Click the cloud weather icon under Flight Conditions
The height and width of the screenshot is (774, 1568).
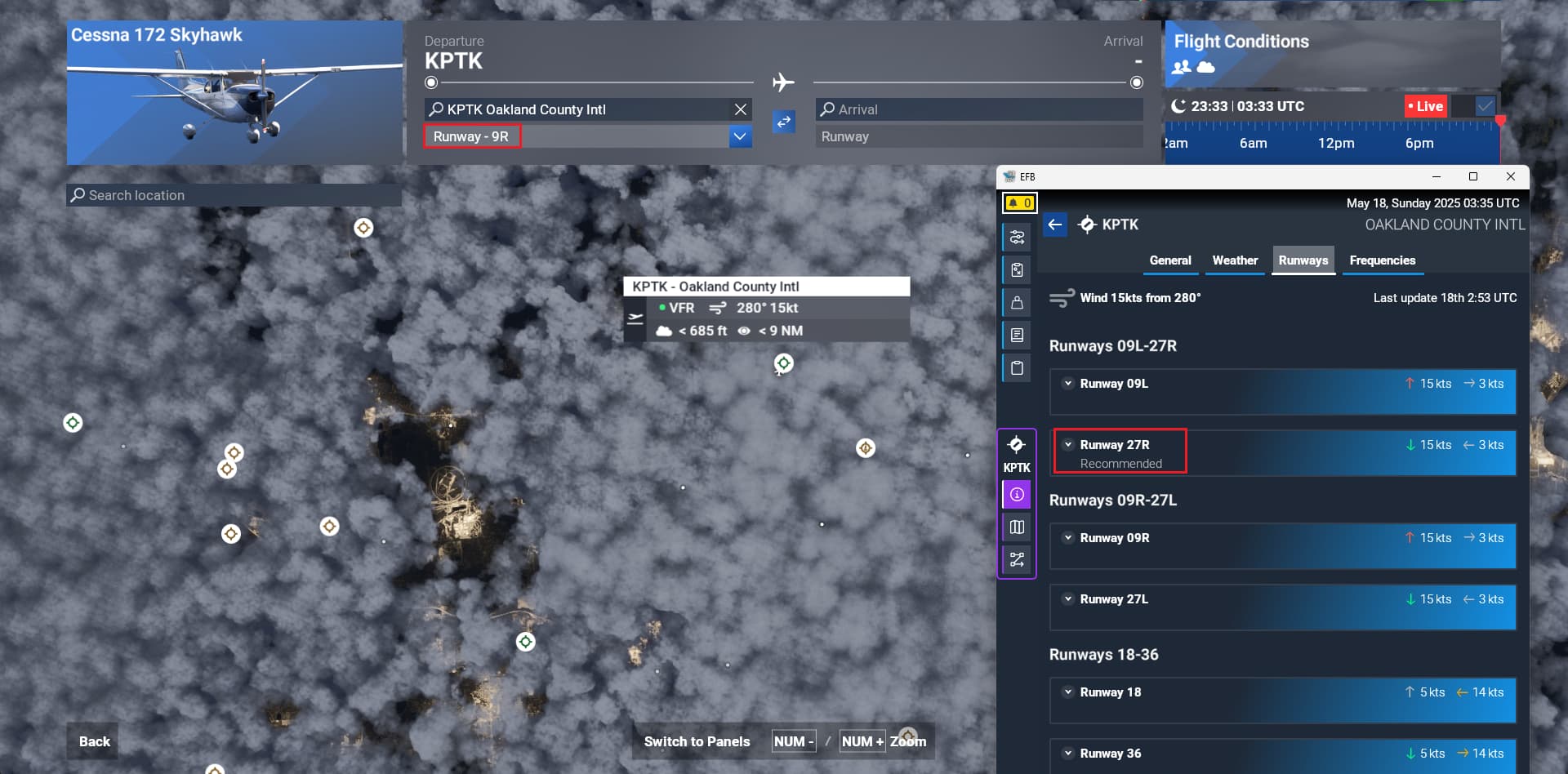1205,67
